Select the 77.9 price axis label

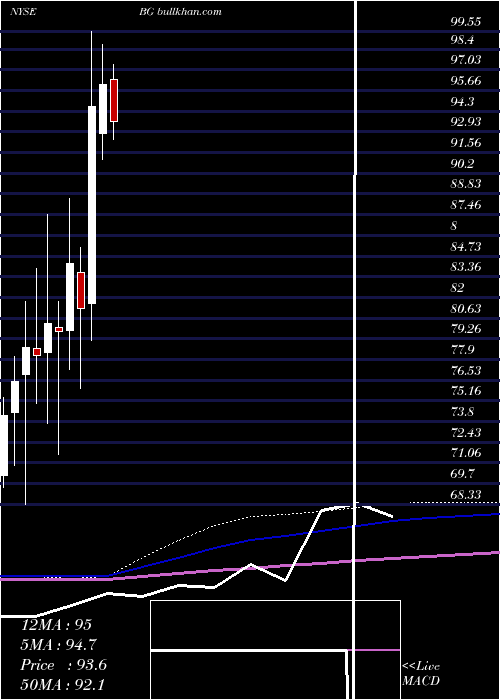point(462,350)
